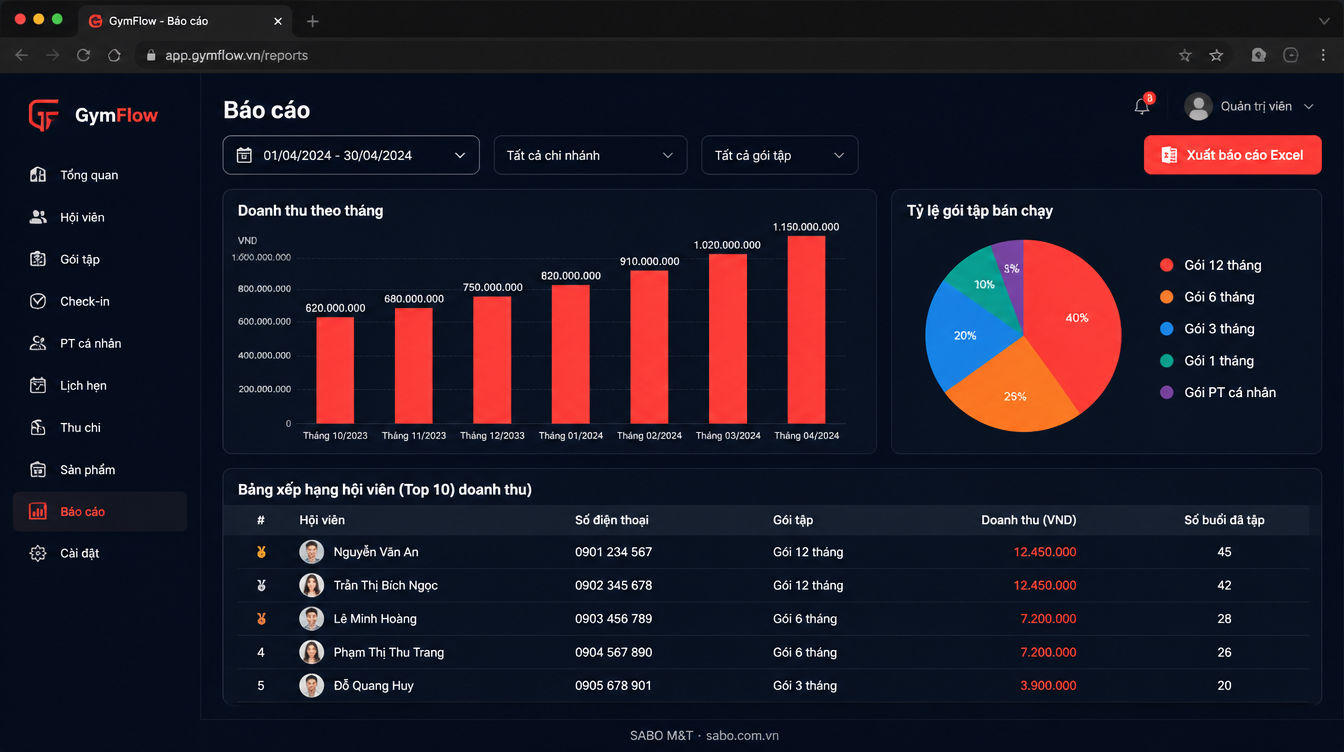1344x752 pixels.
Task: Open a new browser tab
Action: click(313, 21)
